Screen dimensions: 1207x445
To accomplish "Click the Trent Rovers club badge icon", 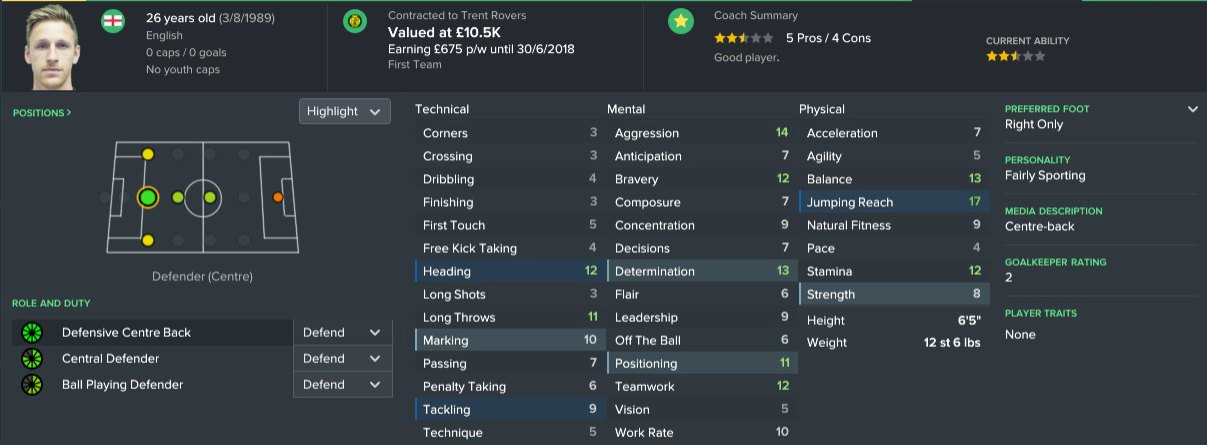I will [355, 21].
